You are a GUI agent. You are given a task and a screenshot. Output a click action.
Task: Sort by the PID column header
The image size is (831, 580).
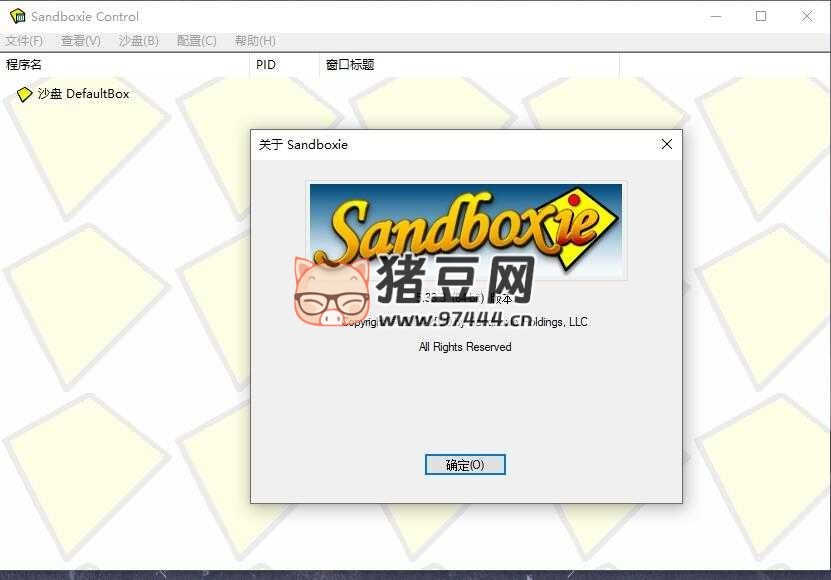pos(266,65)
